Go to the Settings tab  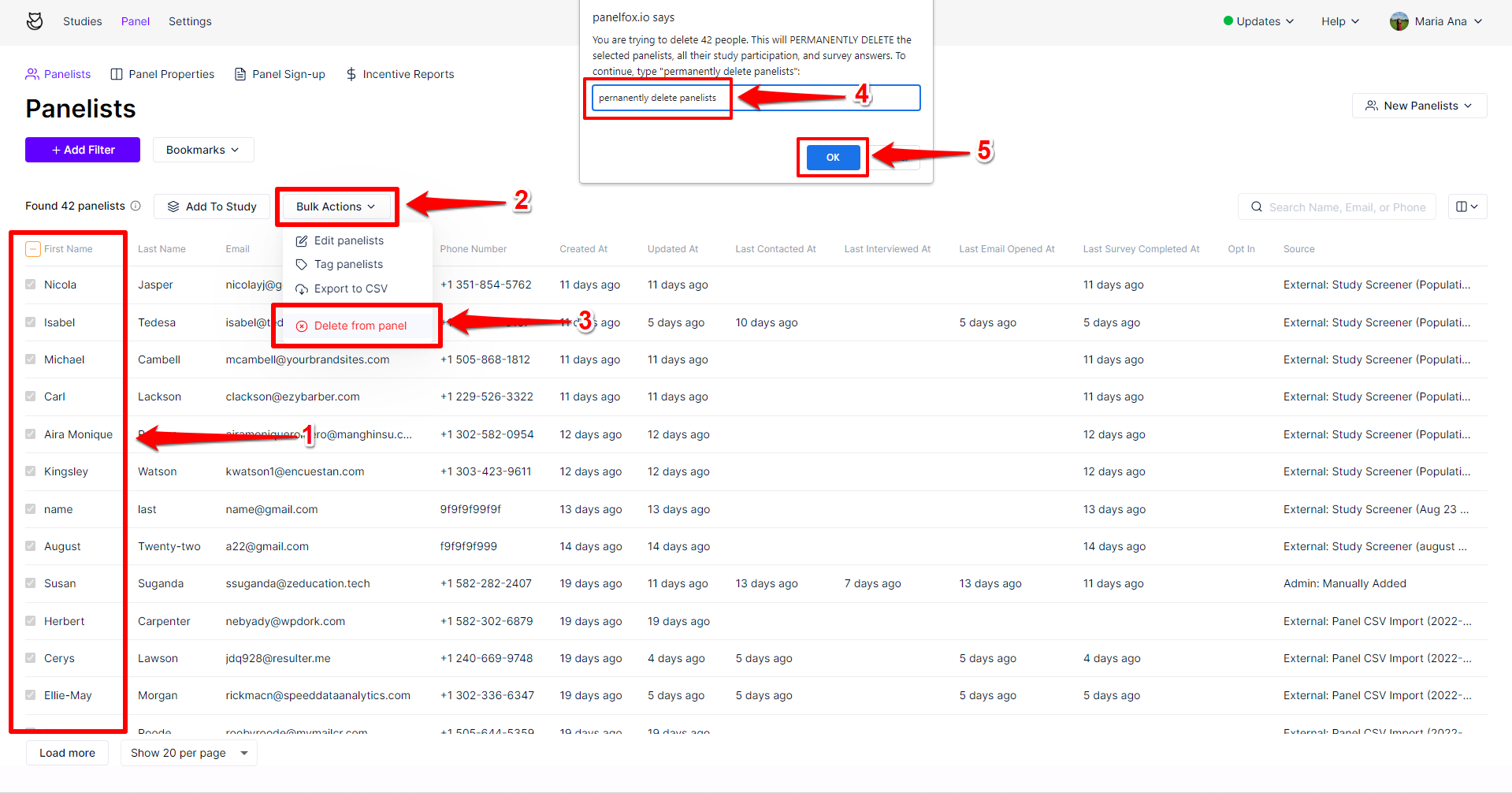coord(190,21)
